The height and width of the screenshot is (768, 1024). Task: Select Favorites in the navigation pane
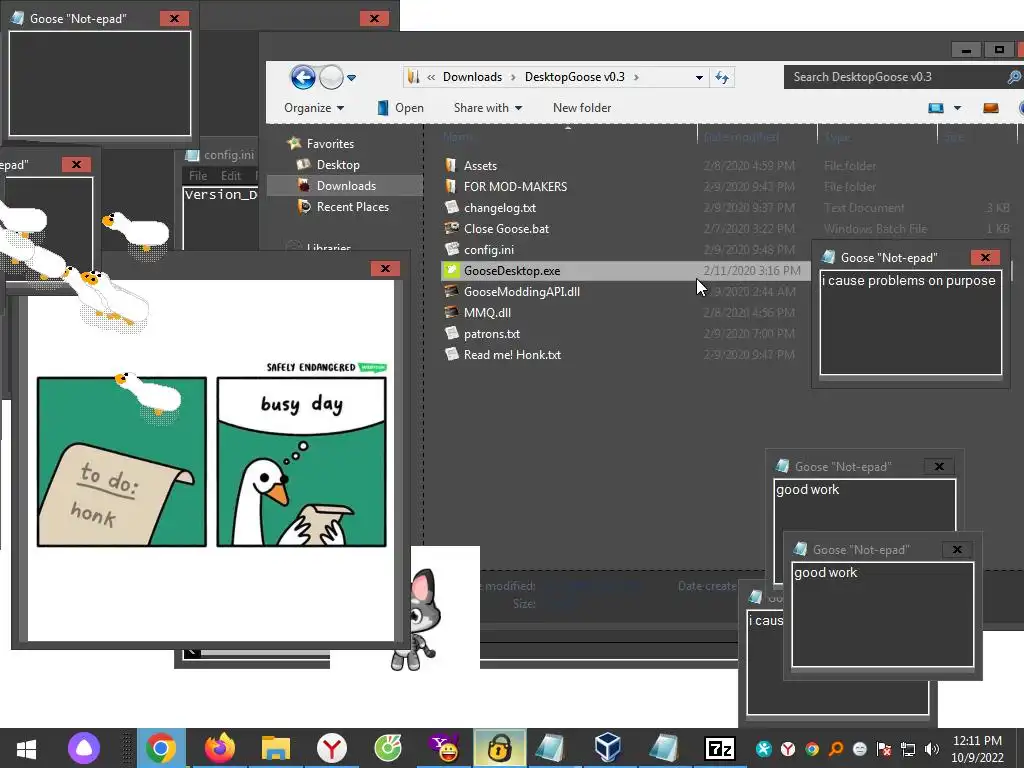pyautogui.click(x=321, y=144)
